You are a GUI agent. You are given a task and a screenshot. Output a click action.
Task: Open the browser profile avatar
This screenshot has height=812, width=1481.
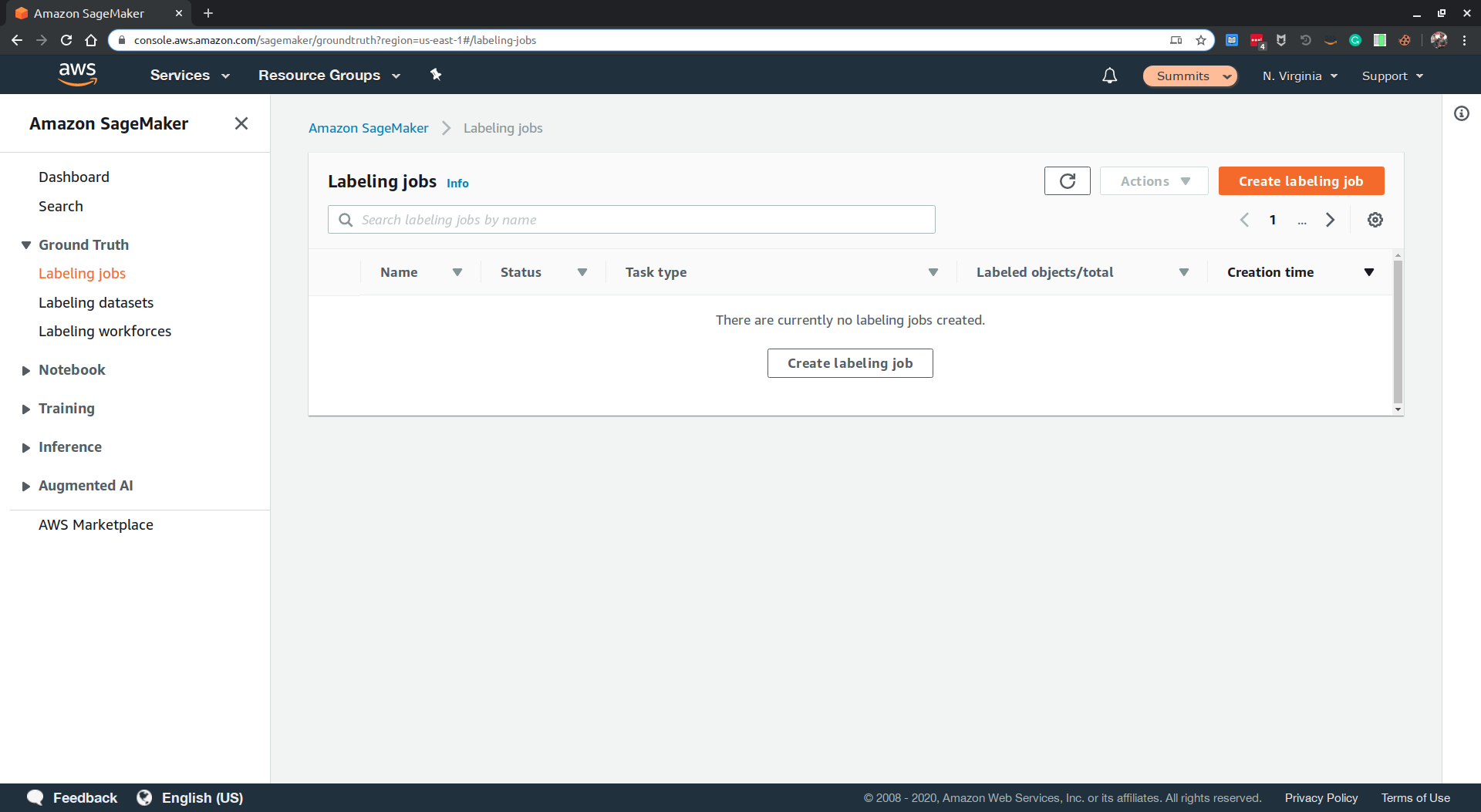coord(1439,40)
